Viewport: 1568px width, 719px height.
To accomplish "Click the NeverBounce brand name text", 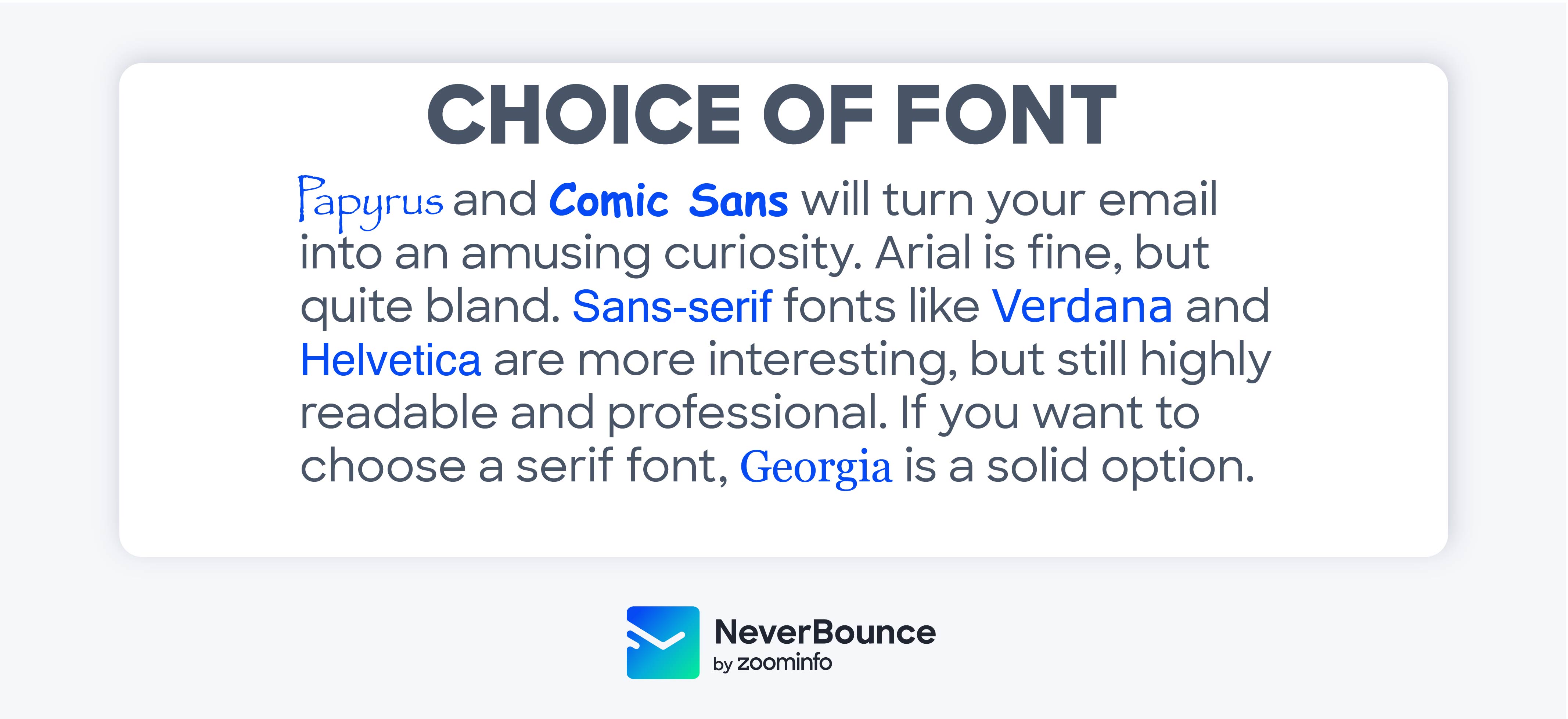I will click(825, 632).
